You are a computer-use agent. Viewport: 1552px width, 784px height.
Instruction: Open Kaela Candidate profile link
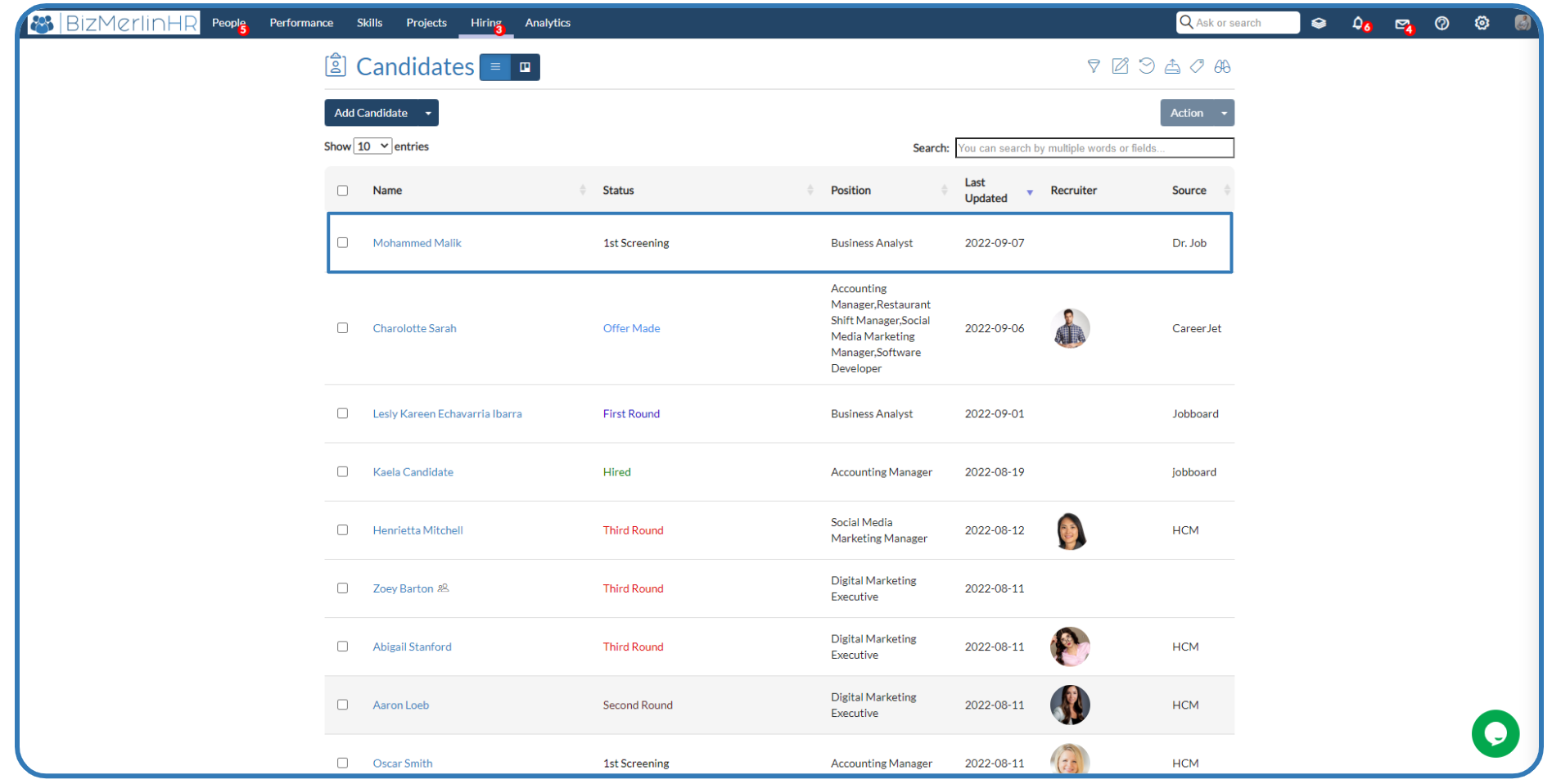pyautogui.click(x=413, y=472)
